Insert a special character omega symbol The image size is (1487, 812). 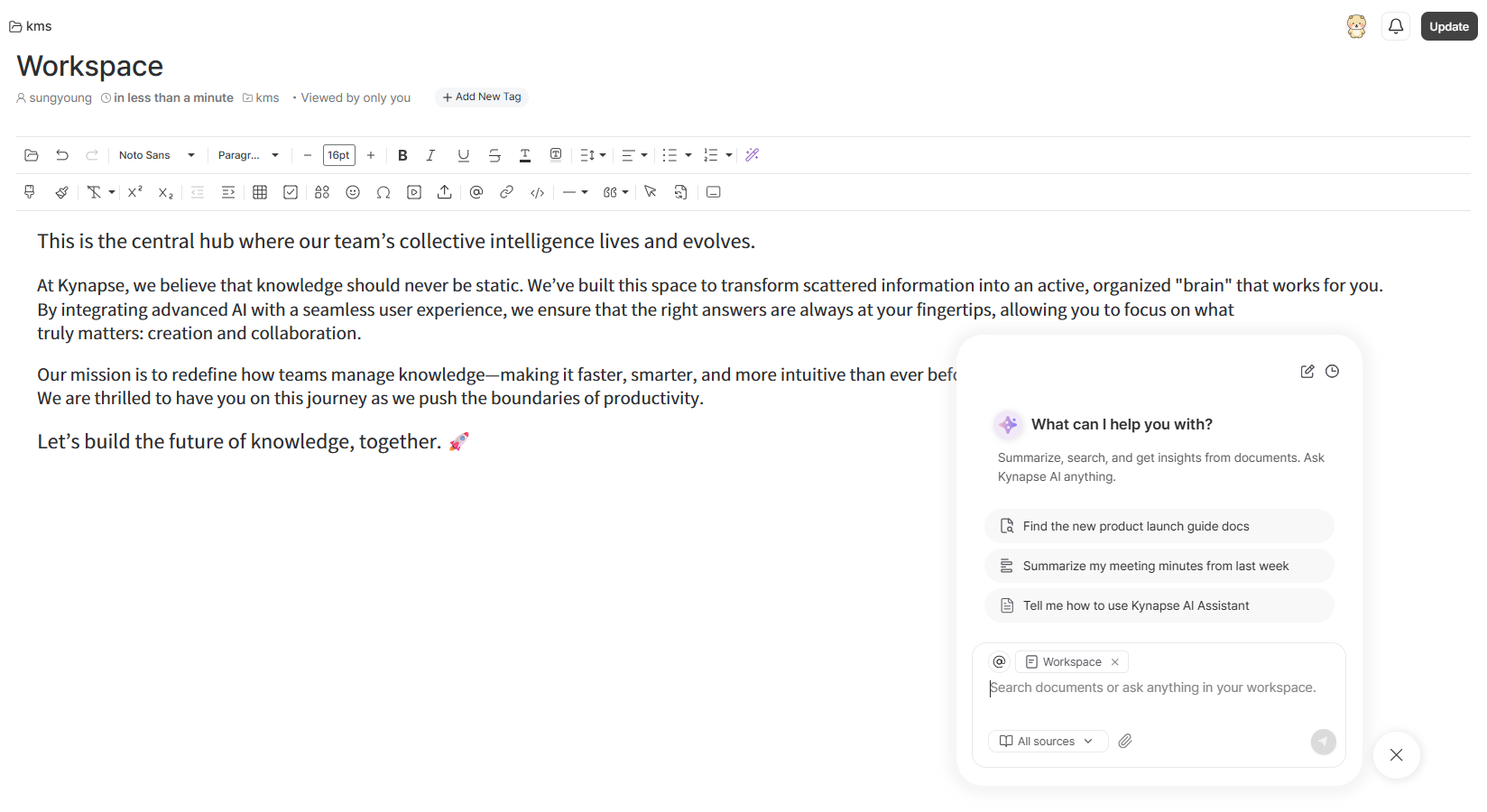coord(383,192)
